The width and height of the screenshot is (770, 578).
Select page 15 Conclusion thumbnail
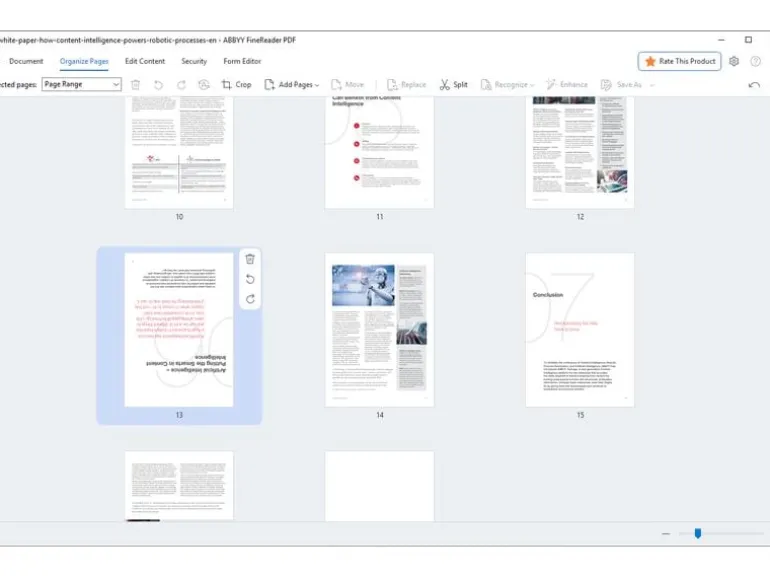(x=580, y=330)
